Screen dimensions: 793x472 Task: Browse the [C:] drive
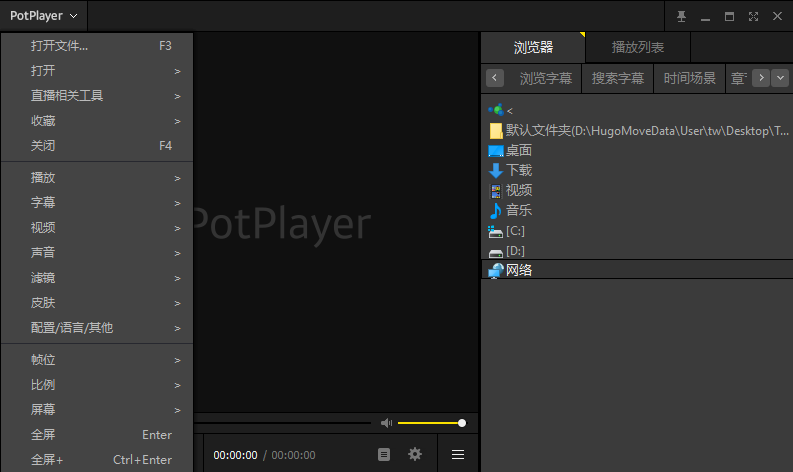point(506,231)
